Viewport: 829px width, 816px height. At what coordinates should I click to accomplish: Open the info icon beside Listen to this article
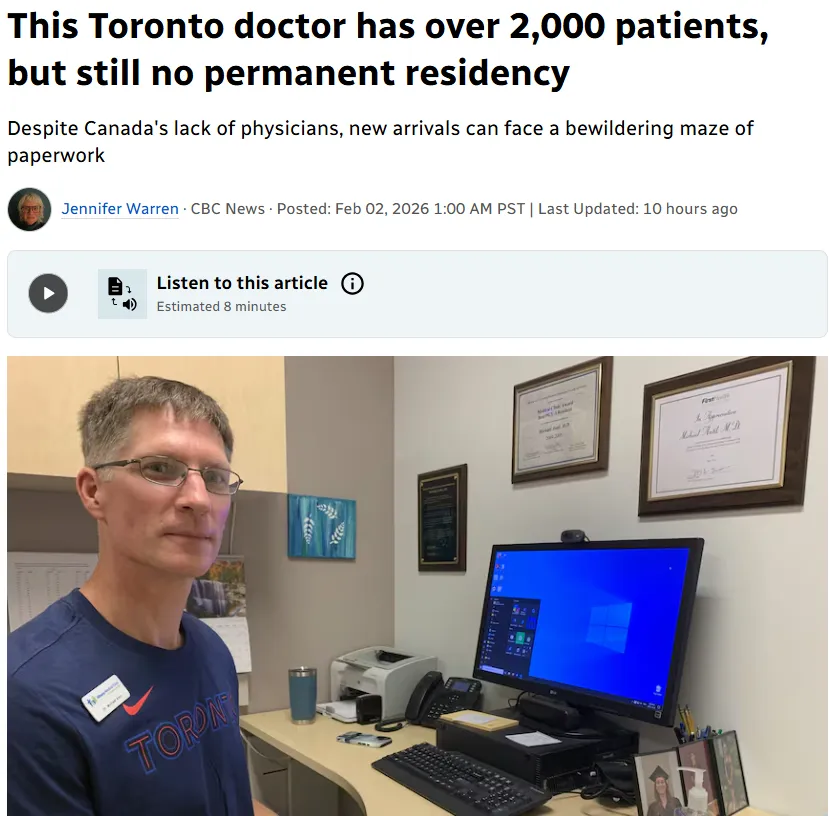coord(352,283)
